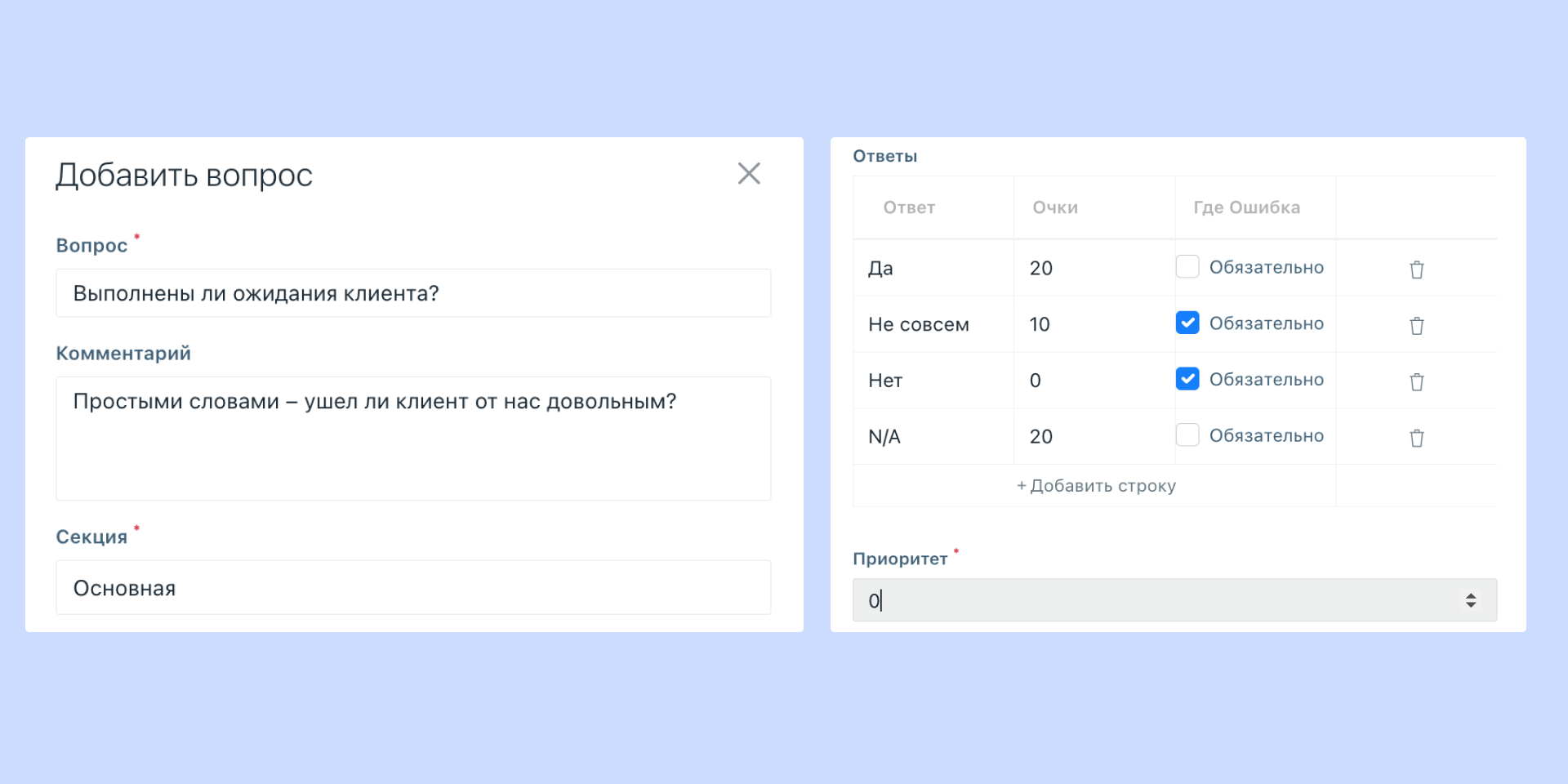Delete the answer row "Нет"
The height and width of the screenshot is (784, 1568).
tap(1417, 381)
